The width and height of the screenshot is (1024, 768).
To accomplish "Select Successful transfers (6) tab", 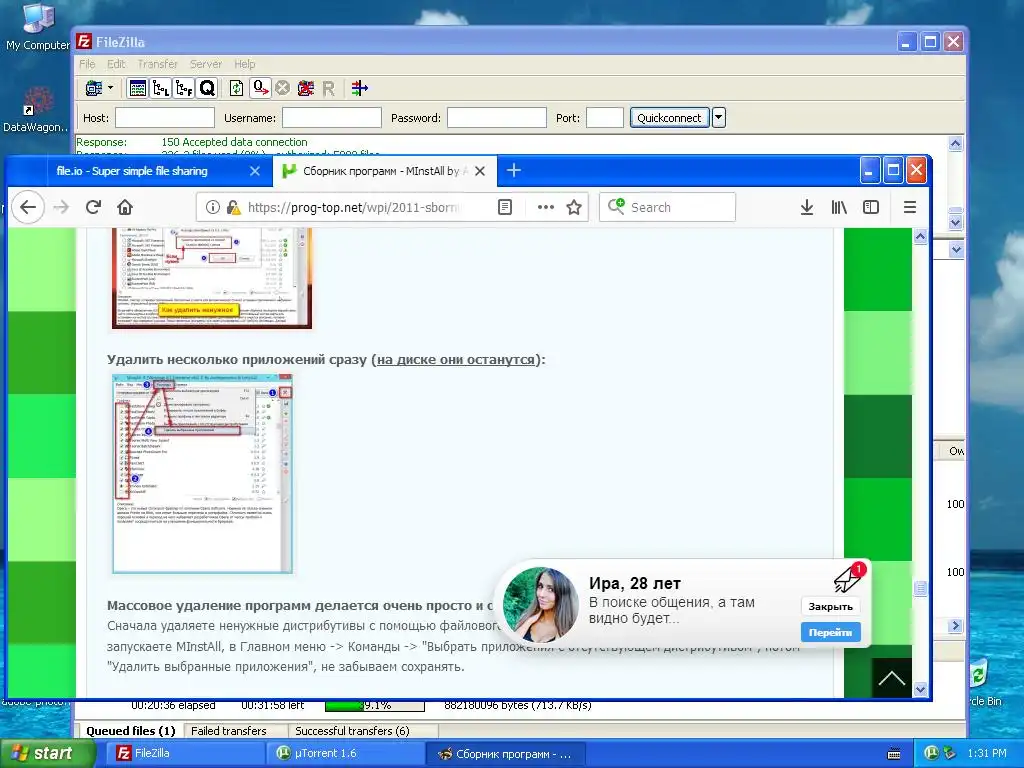I will [x=353, y=731].
